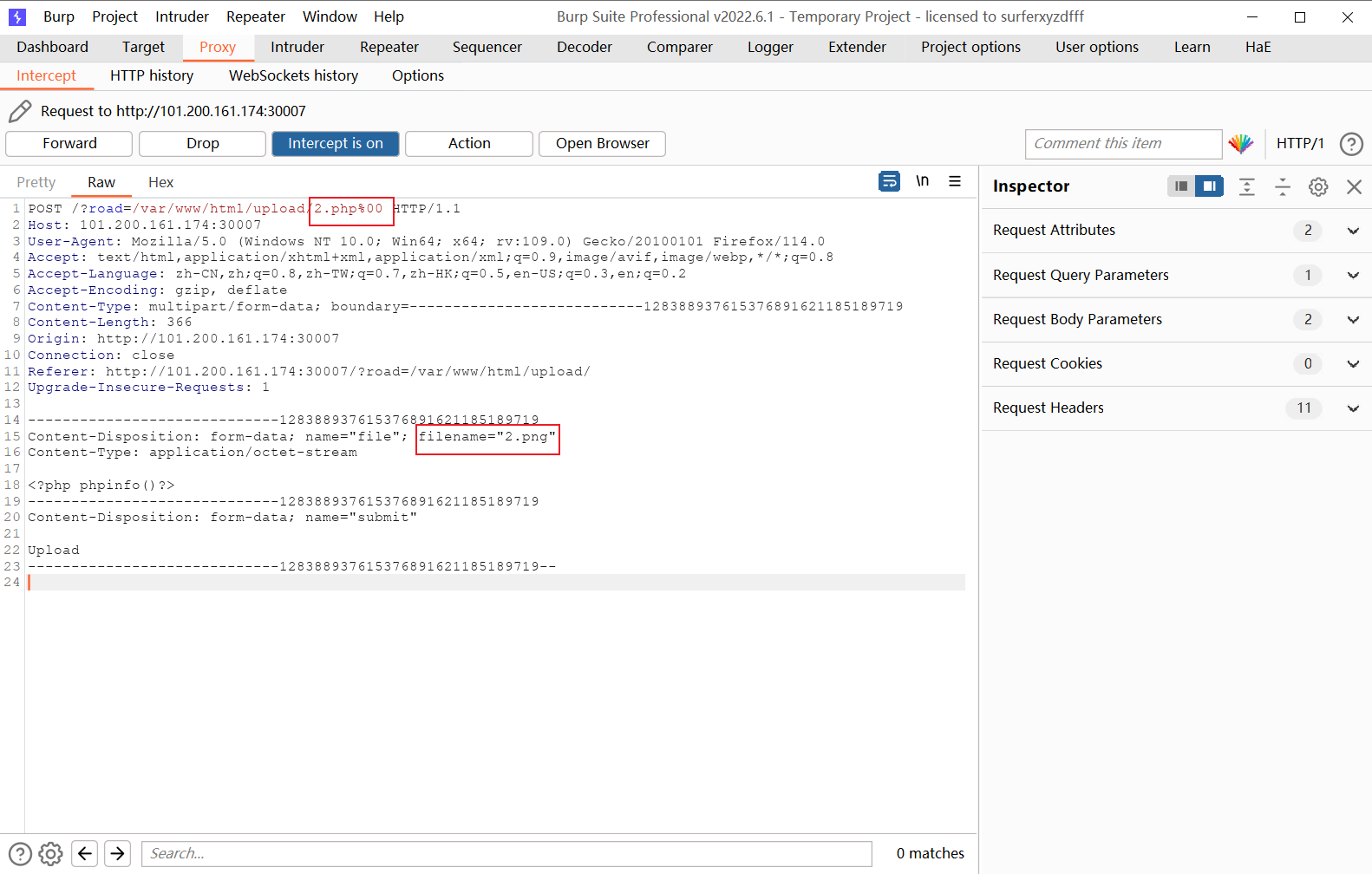Open the Window menu
This screenshot has height=874, width=1372.
click(x=330, y=16)
